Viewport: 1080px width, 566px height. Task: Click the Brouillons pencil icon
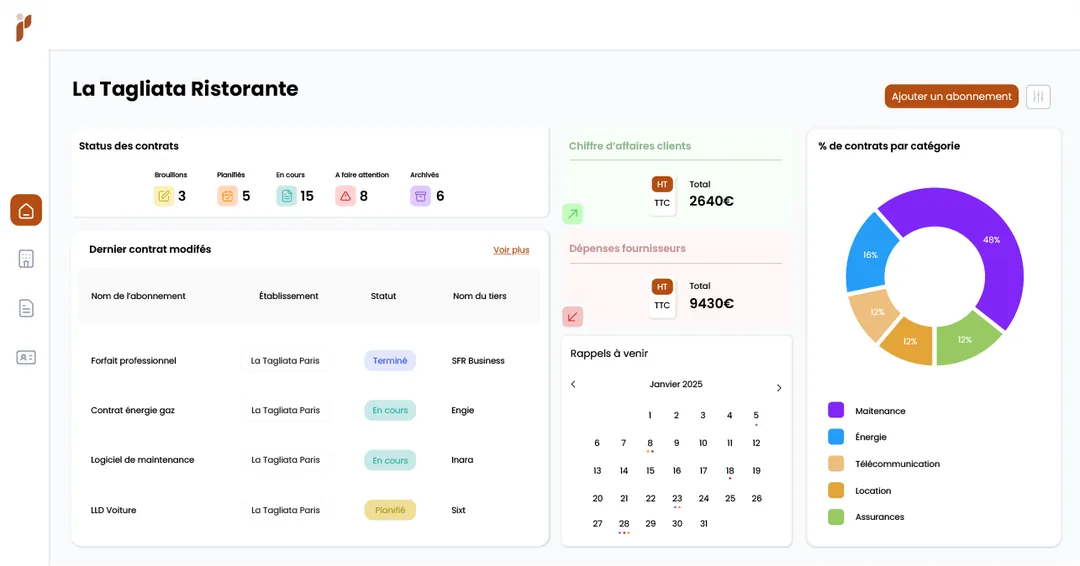[x=163, y=196]
